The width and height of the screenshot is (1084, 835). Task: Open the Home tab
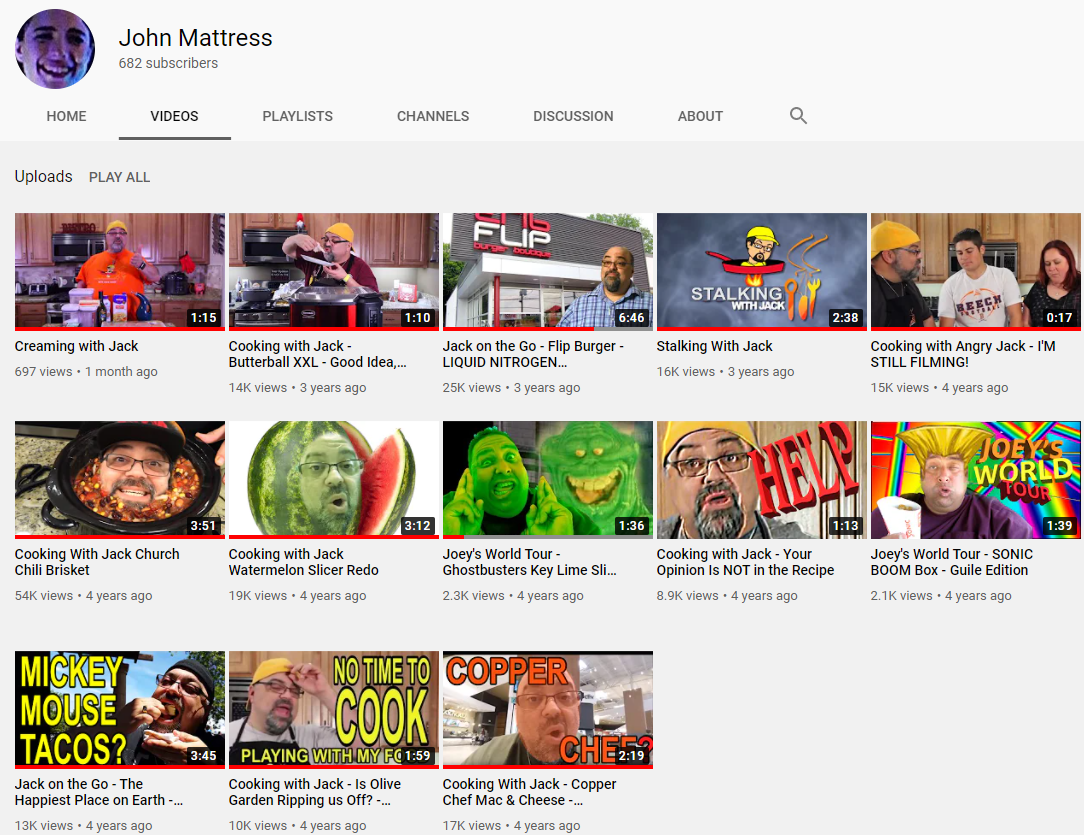(66, 116)
